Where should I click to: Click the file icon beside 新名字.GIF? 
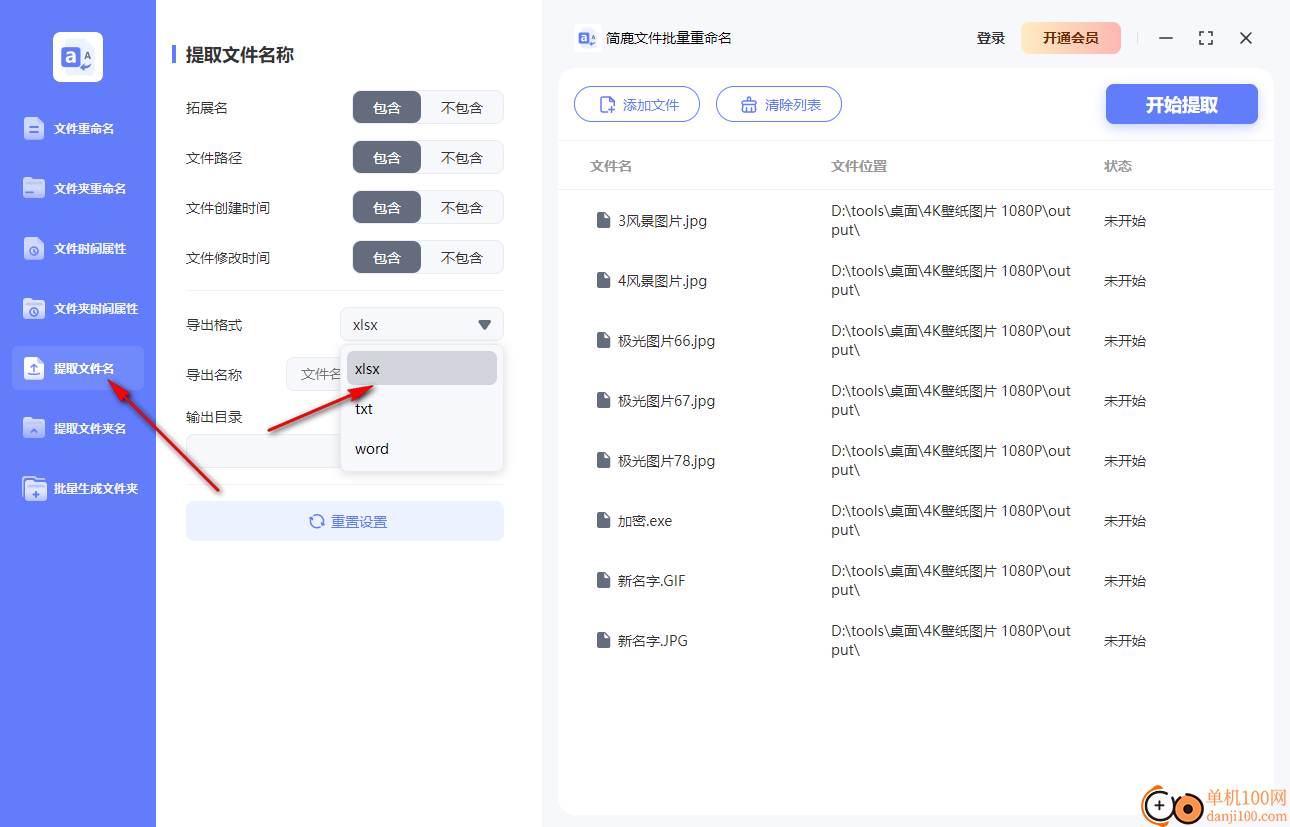coord(603,580)
